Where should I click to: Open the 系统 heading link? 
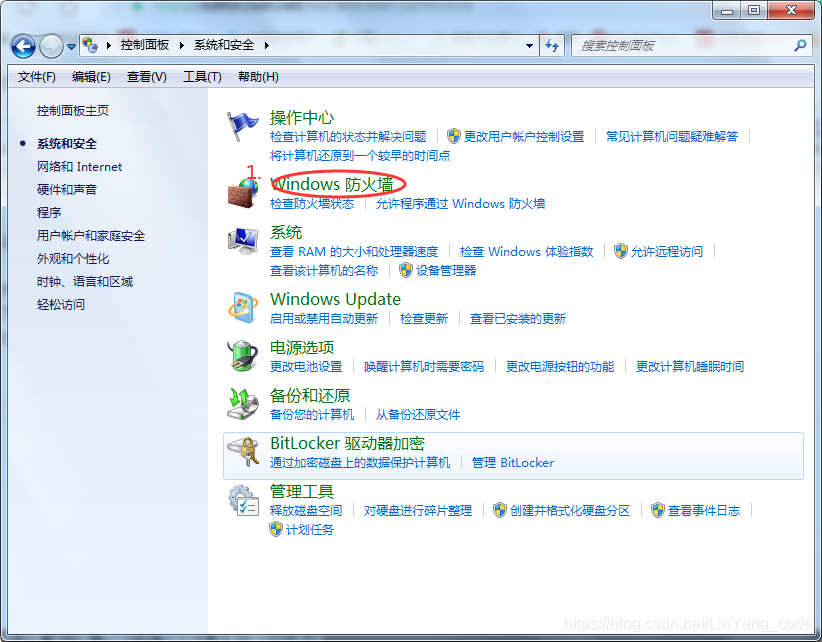[286, 232]
